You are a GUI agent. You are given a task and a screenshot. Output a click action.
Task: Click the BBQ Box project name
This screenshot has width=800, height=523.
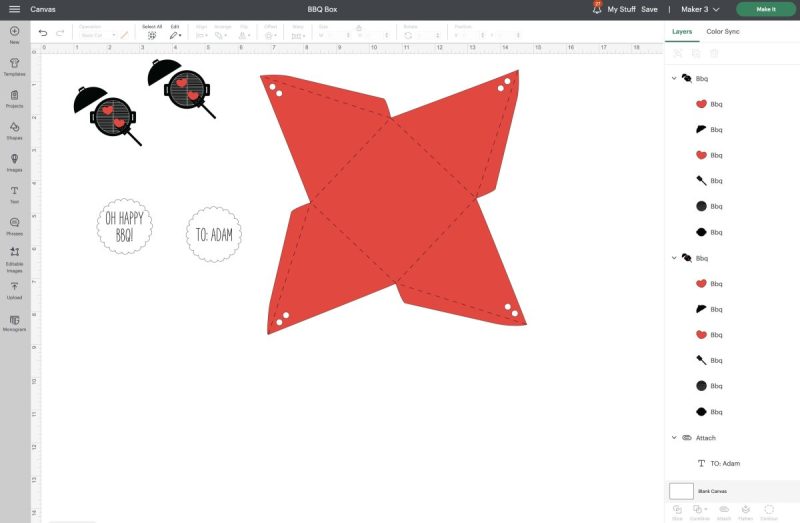[x=322, y=9]
